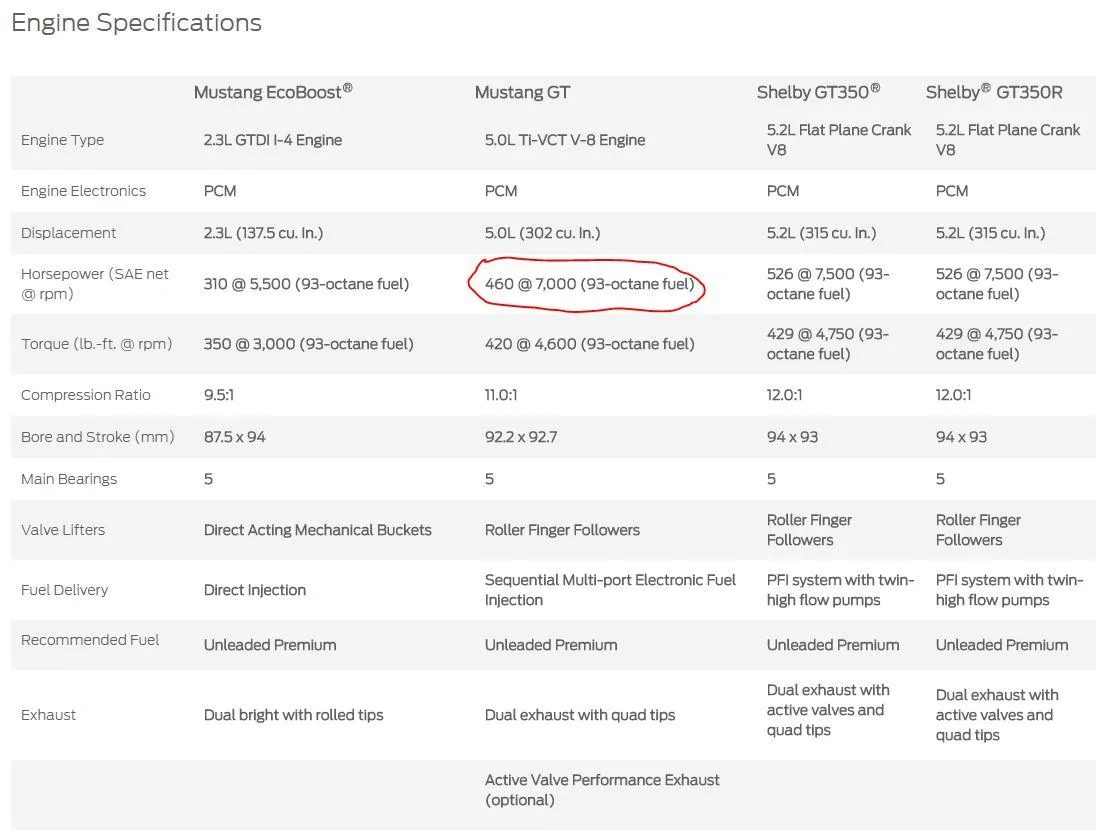This screenshot has width=1108, height=840.
Task: Click '460 @ 7,000 (93-octane fuel)' value
Action: coord(589,284)
